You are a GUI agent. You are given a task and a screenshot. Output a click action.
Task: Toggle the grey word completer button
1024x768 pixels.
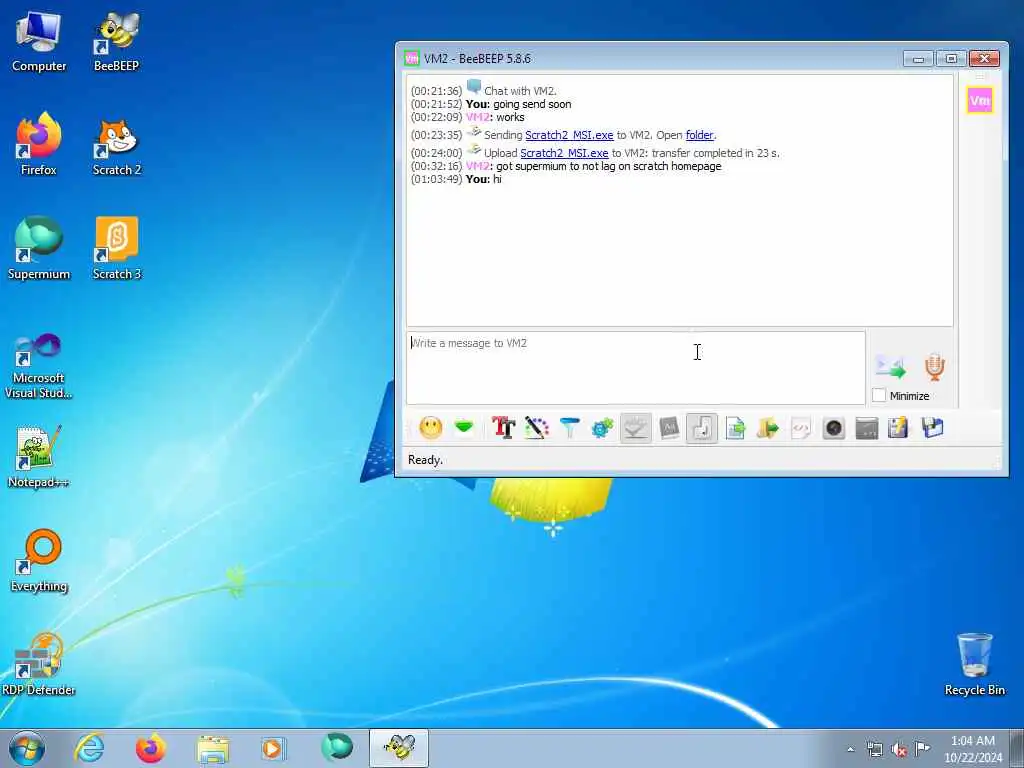[x=669, y=428]
